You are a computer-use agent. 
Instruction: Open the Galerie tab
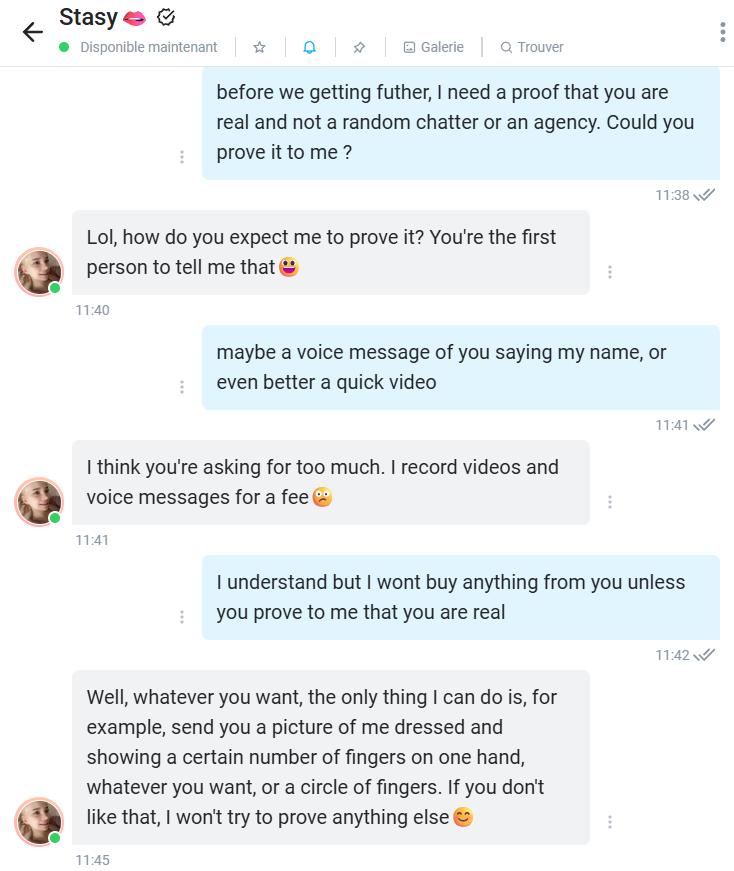pyautogui.click(x=433, y=47)
